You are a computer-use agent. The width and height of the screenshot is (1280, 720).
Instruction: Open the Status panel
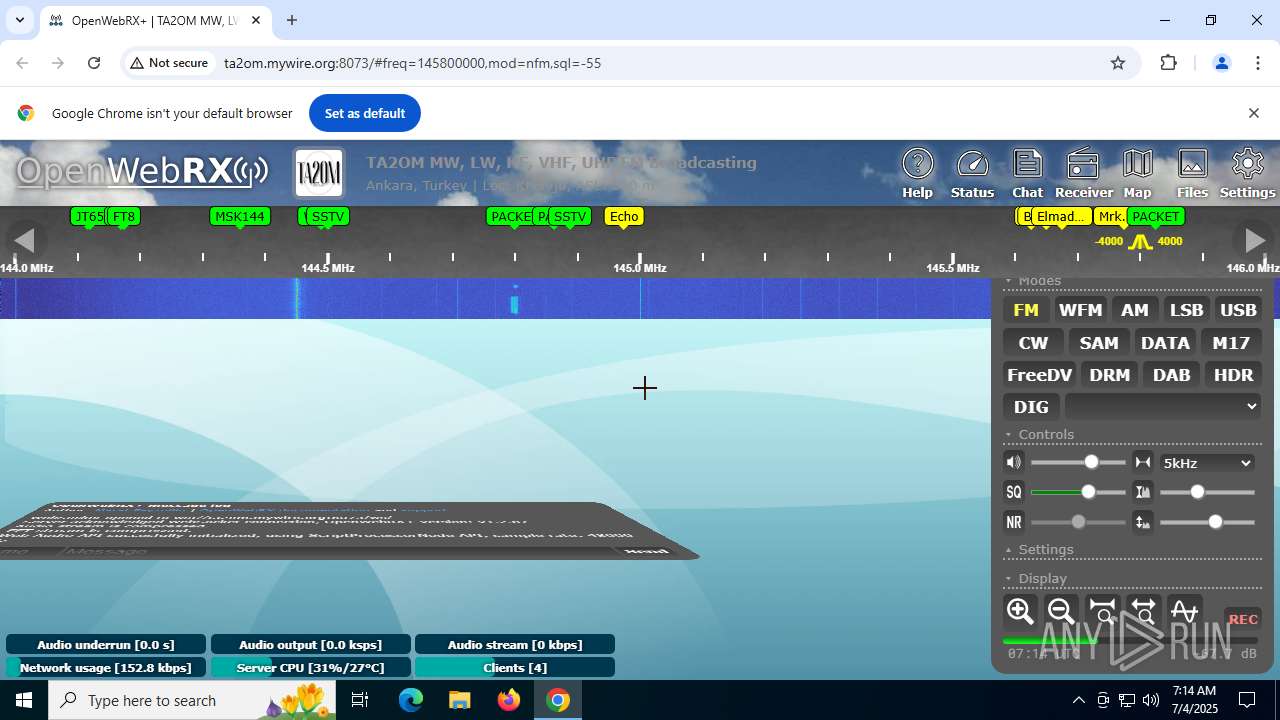point(972,173)
